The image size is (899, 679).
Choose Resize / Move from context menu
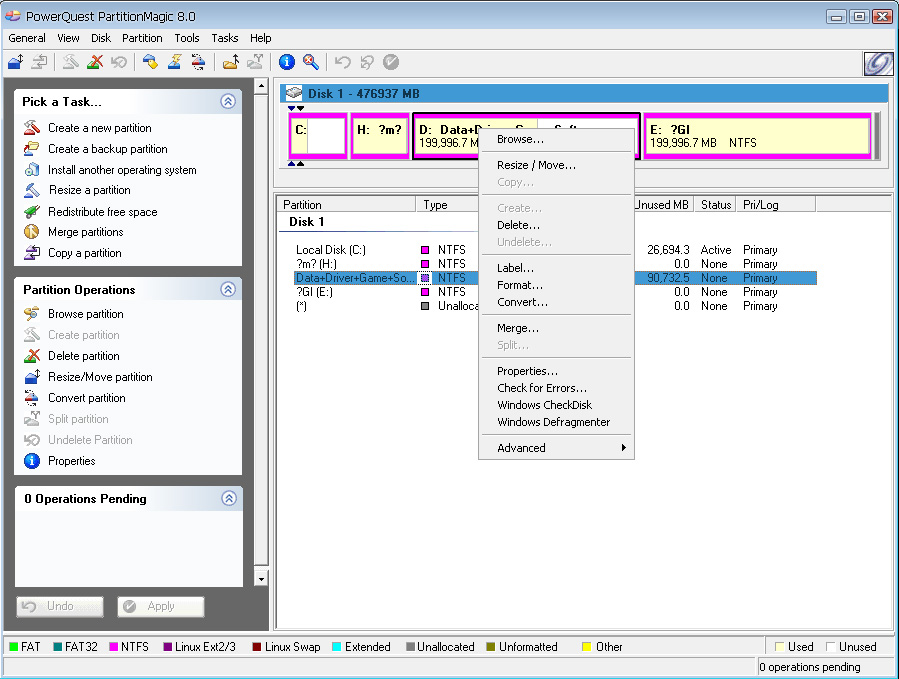click(556, 165)
